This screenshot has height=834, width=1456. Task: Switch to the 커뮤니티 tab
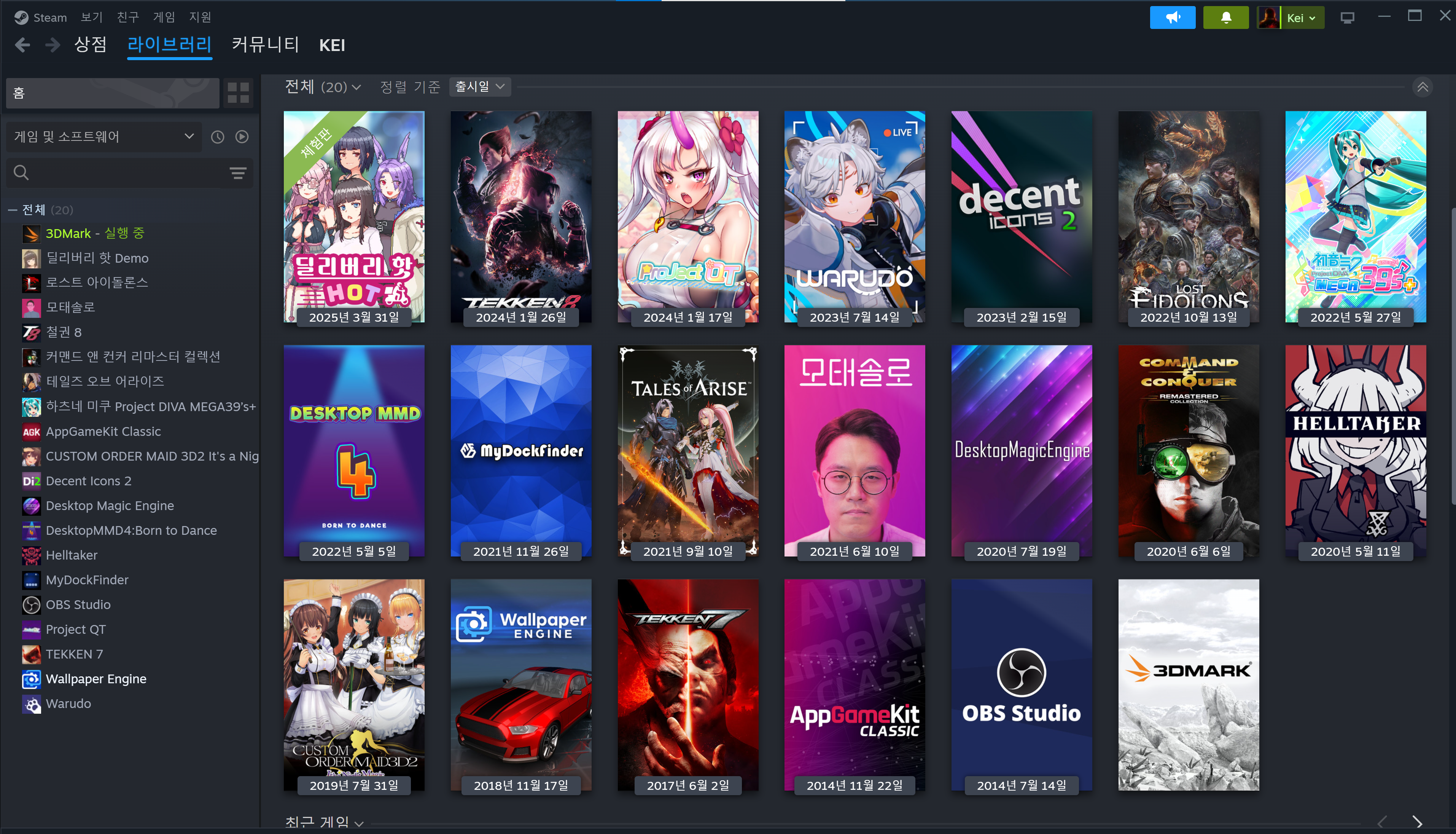click(x=265, y=45)
